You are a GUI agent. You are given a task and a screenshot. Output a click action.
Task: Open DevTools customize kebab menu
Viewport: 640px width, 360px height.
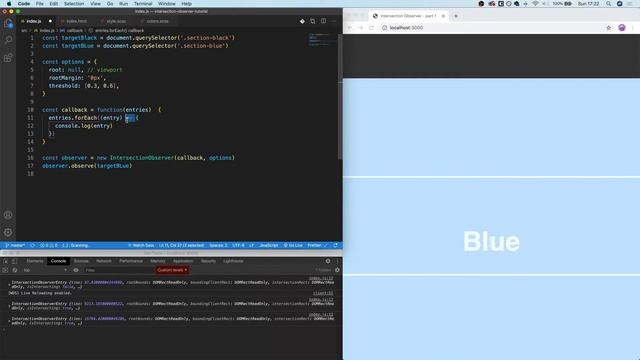click(337, 261)
